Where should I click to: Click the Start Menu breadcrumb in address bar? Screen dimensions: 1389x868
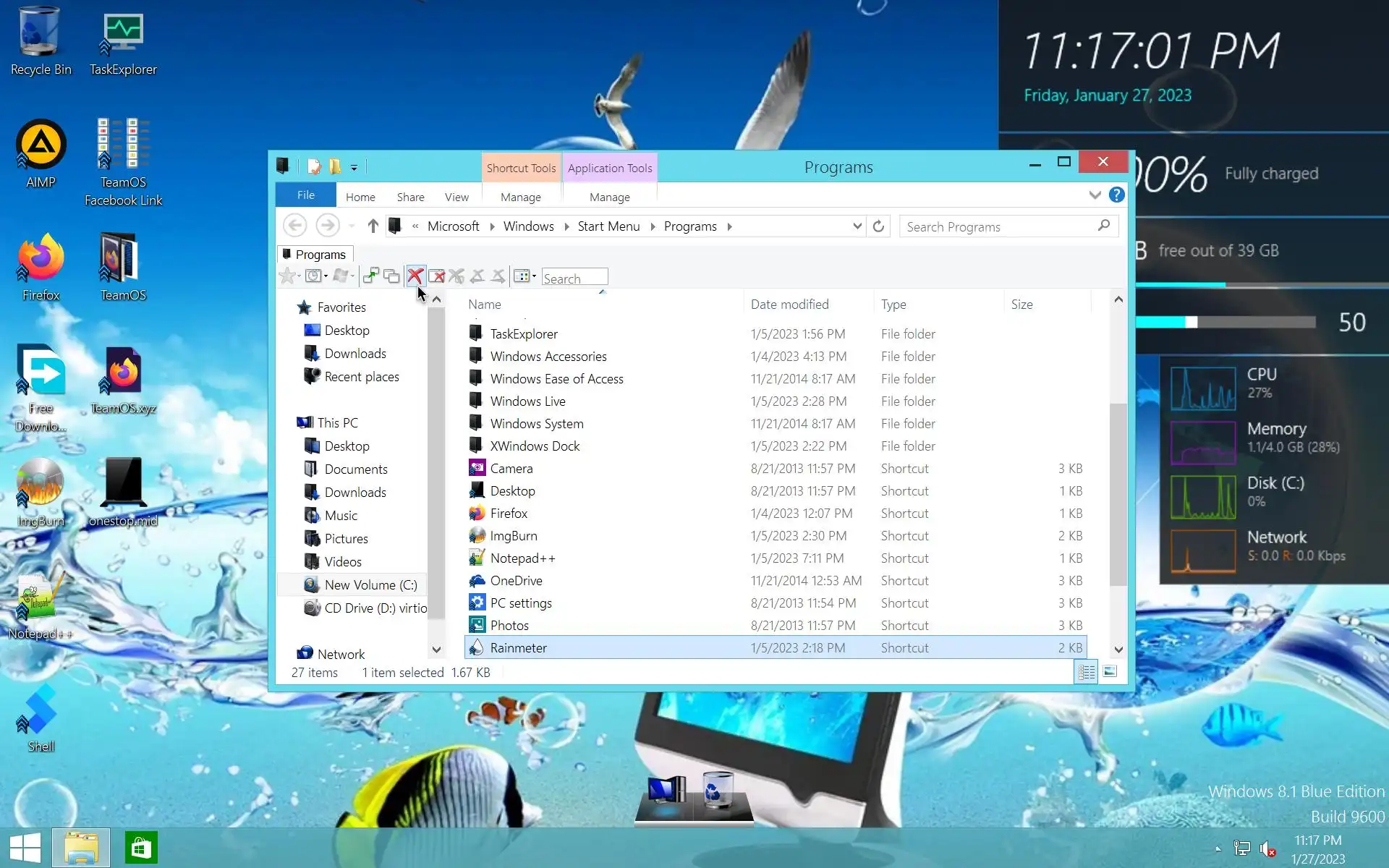tap(608, 226)
